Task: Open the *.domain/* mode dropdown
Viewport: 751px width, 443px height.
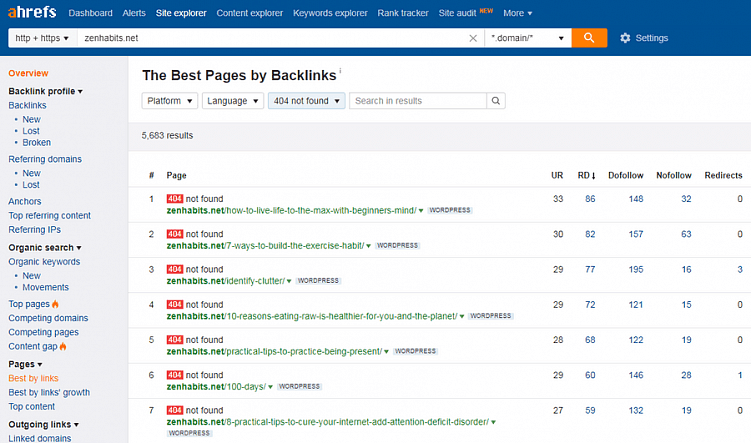Action: coord(527,38)
